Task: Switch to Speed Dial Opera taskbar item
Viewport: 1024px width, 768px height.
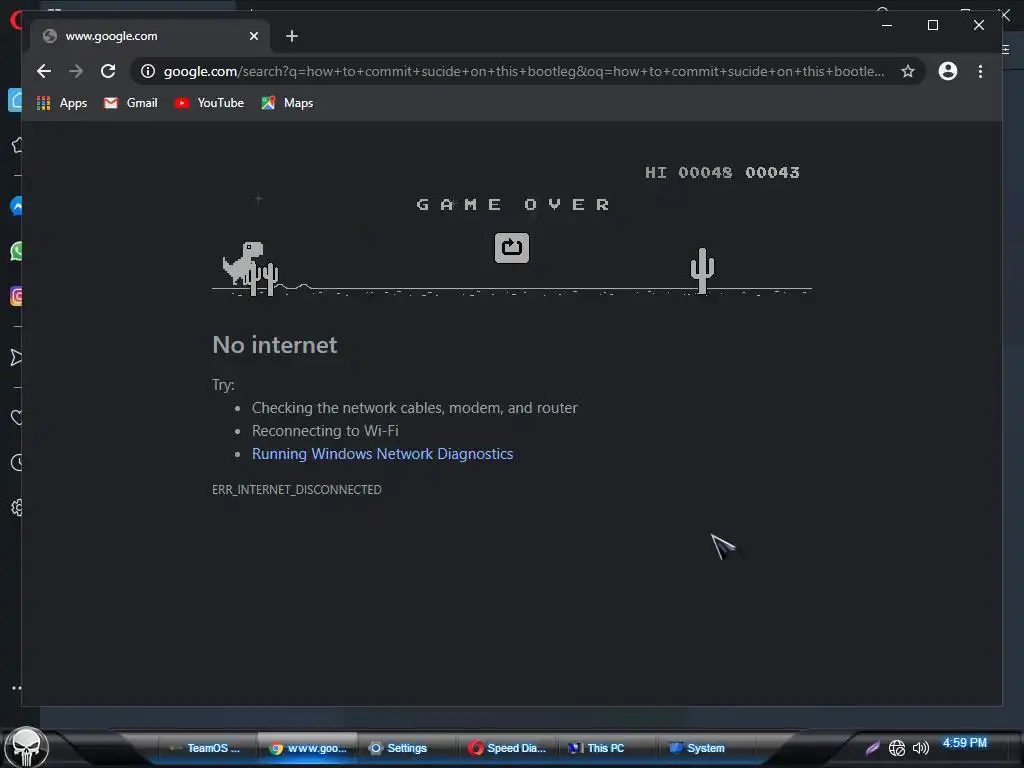Action: tap(507, 748)
